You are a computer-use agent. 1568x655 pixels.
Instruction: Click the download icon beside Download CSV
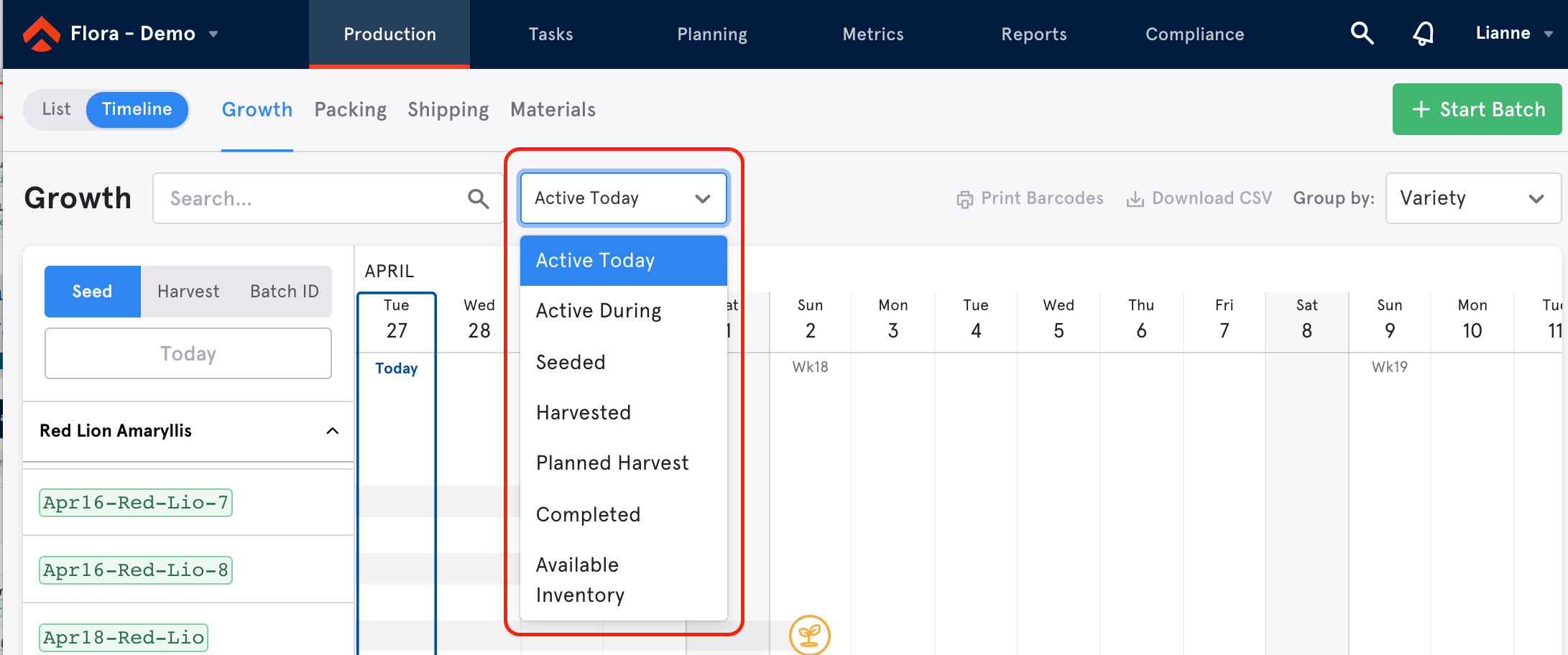(1135, 199)
